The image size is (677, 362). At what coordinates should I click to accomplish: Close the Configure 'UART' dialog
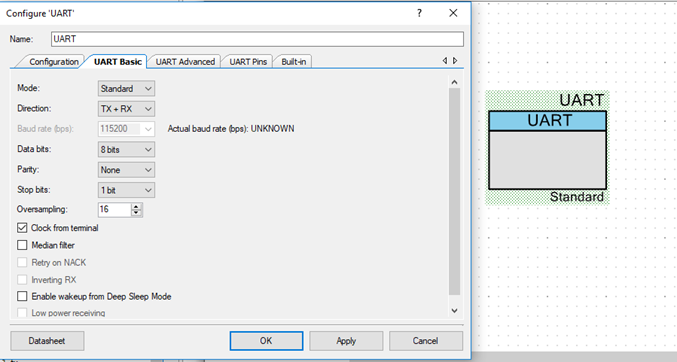453,13
